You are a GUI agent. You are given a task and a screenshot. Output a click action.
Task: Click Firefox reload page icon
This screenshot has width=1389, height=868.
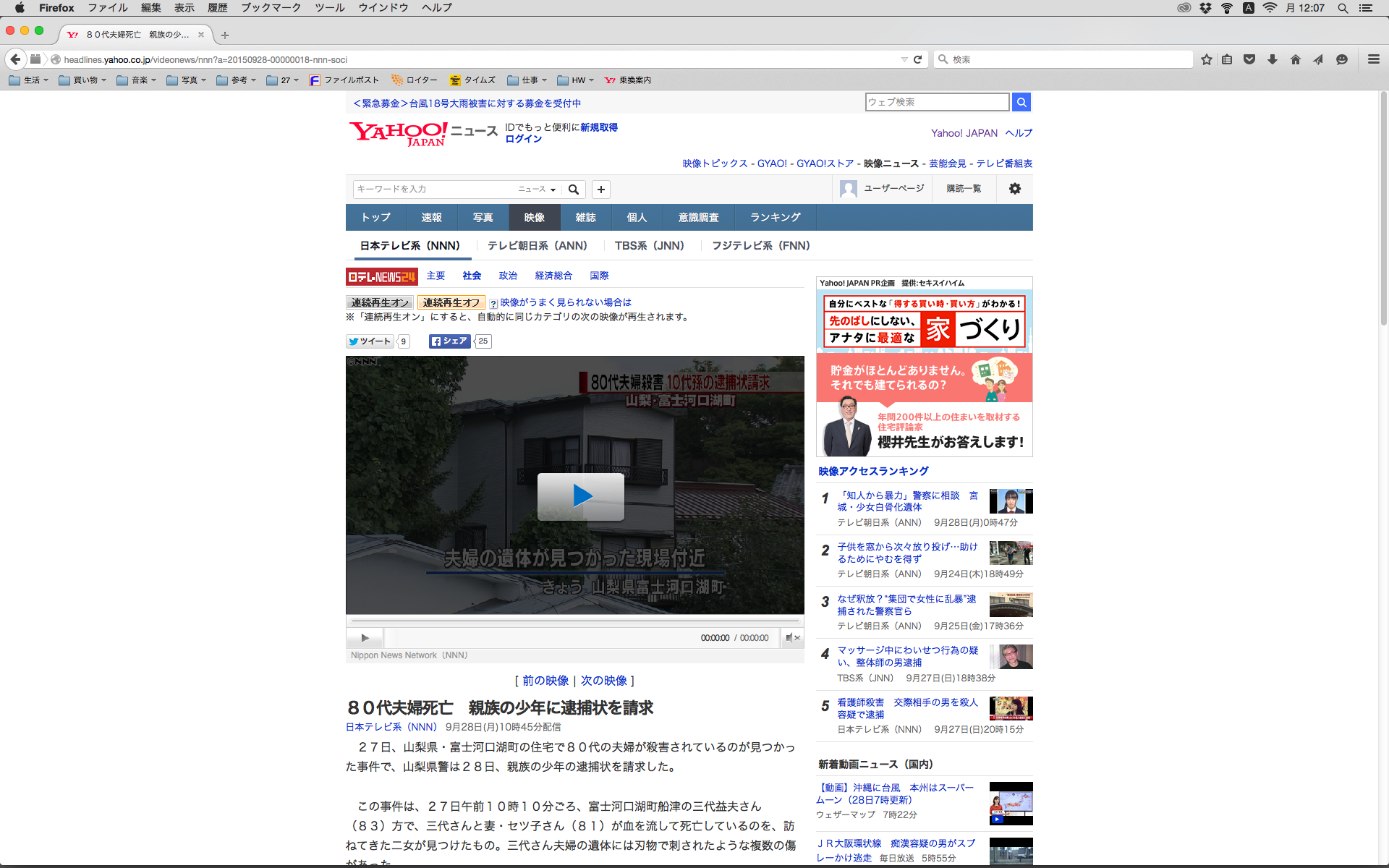[917, 59]
